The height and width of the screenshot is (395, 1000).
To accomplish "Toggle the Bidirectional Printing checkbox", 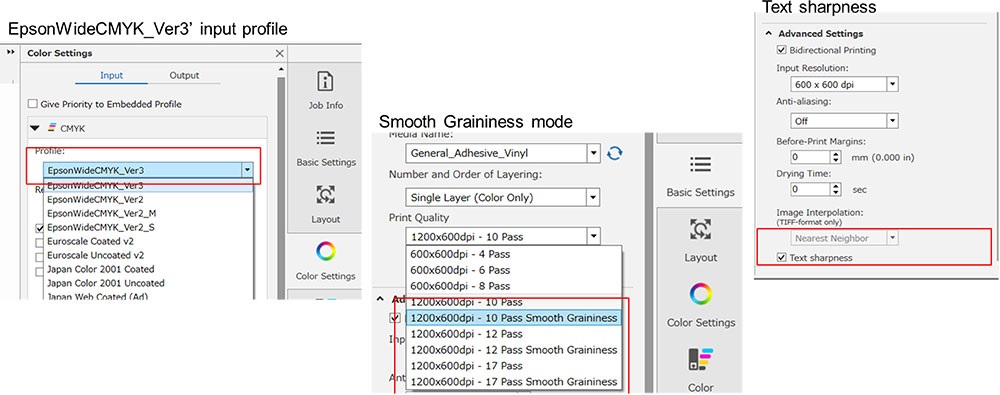I will tap(782, 50).
